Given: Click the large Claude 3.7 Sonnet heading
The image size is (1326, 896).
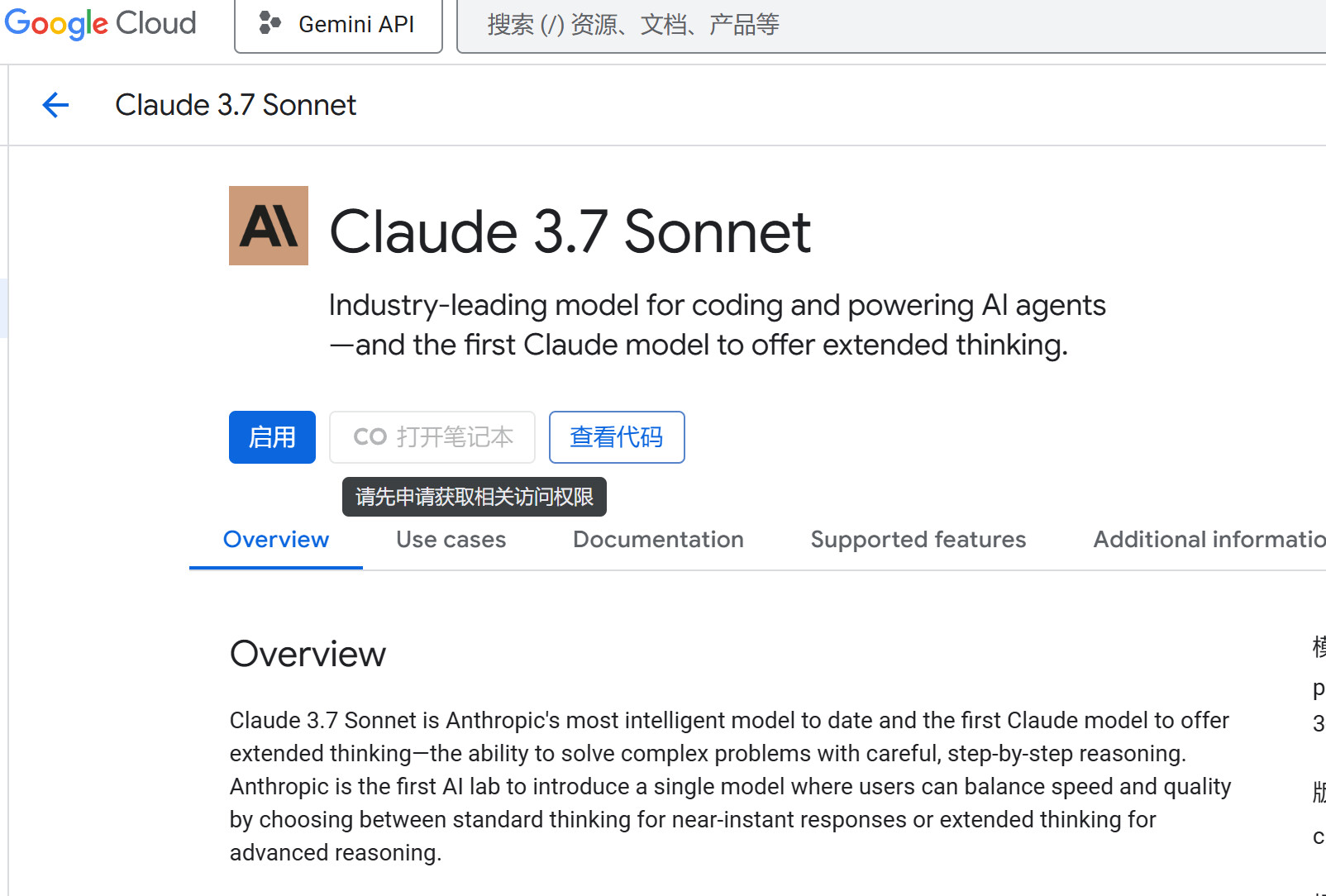Looking at the screenshot, I should tap(570, 231).
